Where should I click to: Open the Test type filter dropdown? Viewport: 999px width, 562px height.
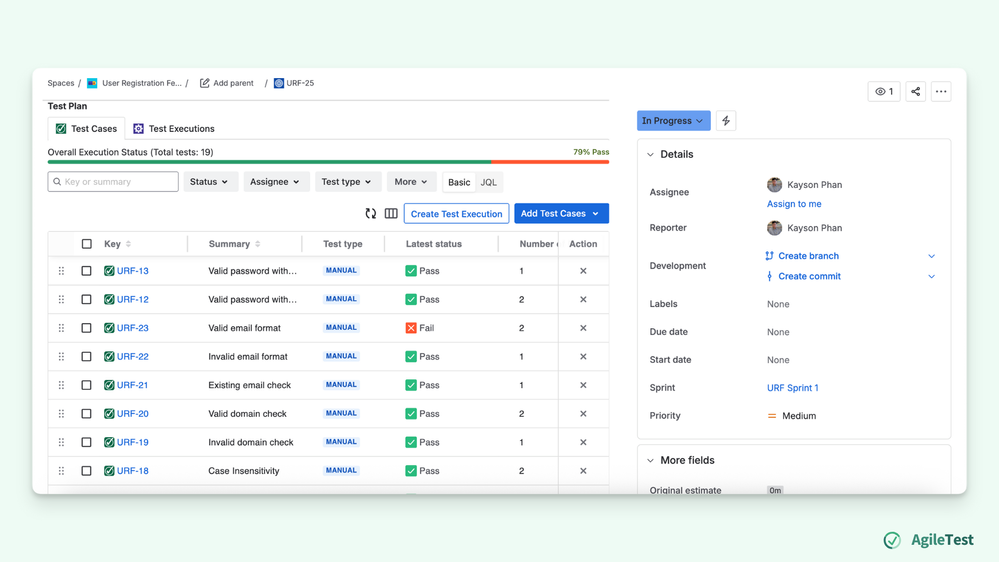pyautogui.click(x=347, y=182)
